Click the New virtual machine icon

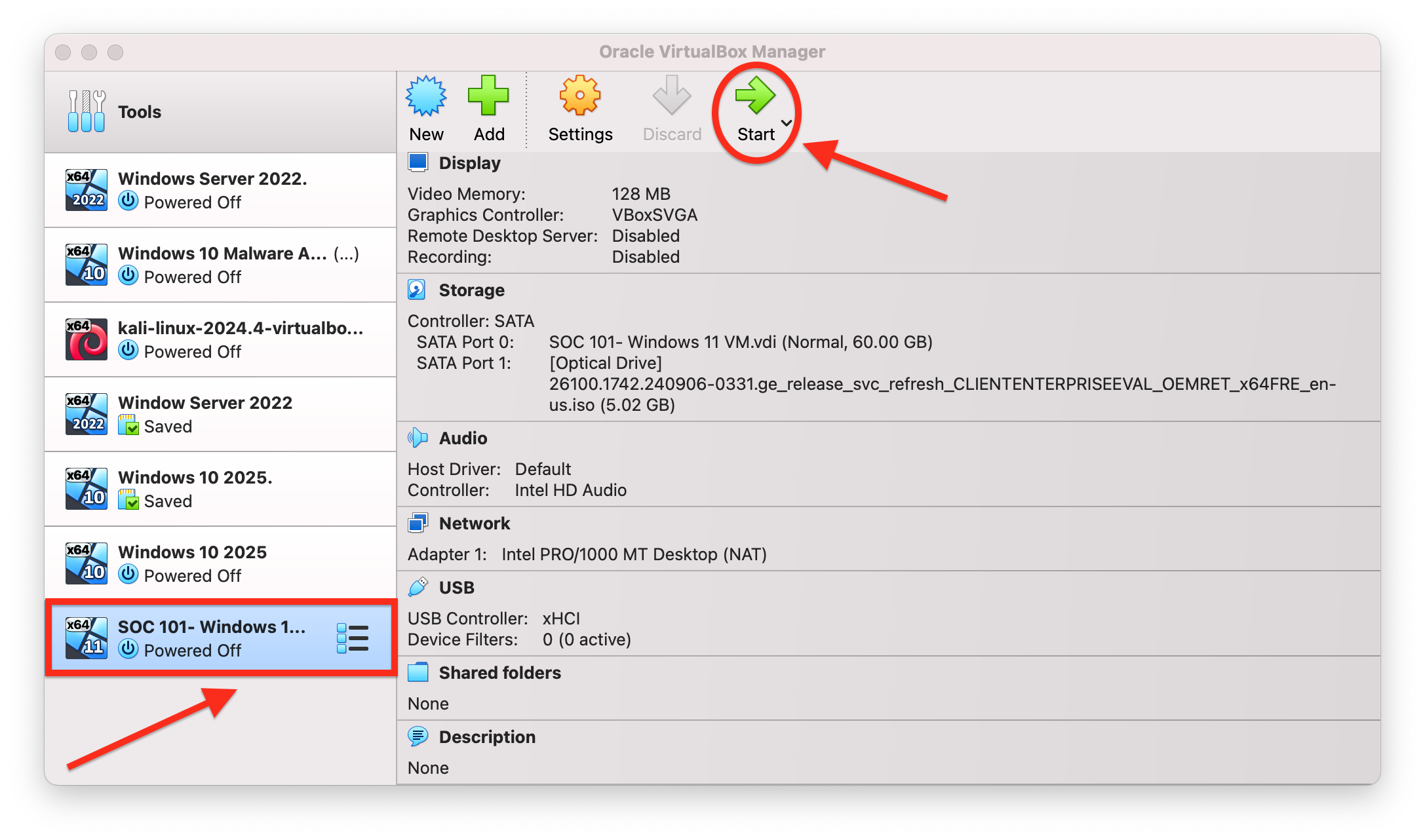click(x=426, y=96)
